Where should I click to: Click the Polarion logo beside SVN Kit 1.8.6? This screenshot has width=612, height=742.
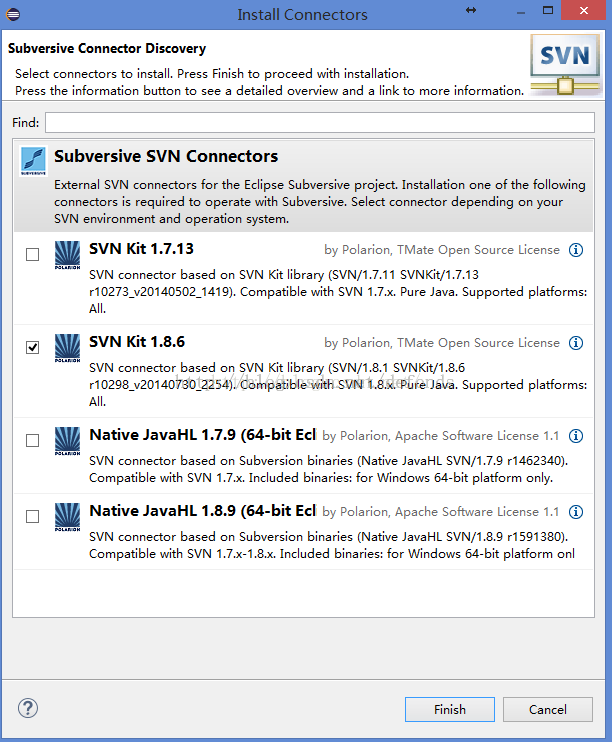(x=67, y=348)
